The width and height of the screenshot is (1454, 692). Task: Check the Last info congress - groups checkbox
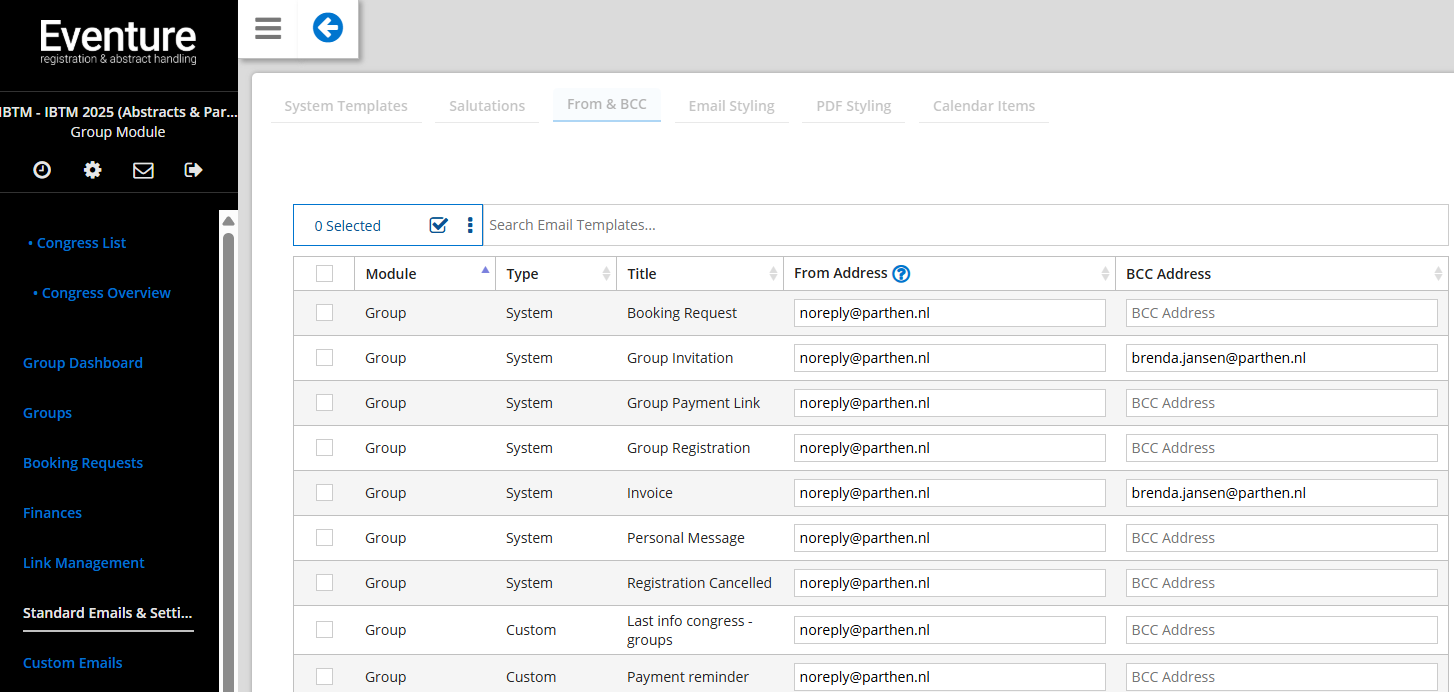tap(324, 629)
